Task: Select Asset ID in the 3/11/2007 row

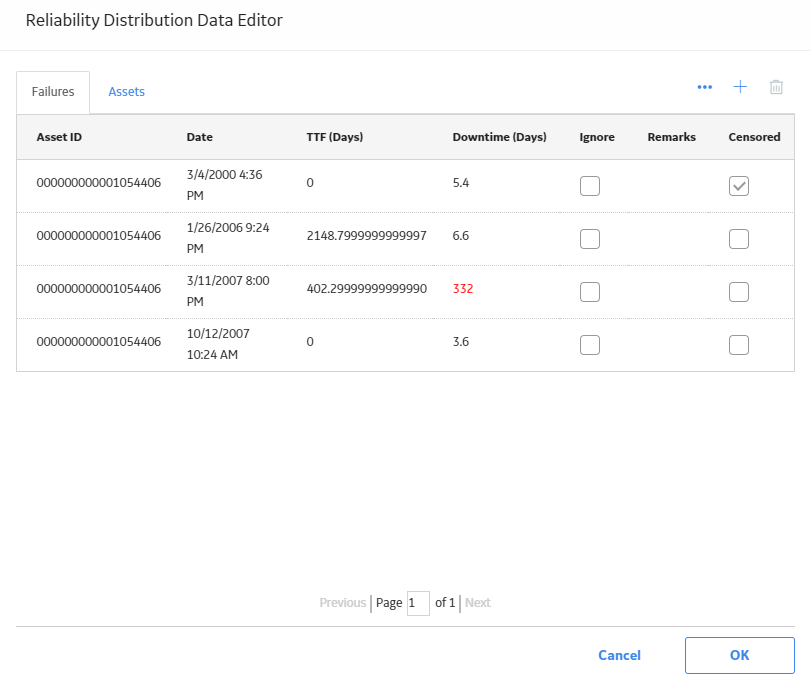Action: tap(99, 289)
